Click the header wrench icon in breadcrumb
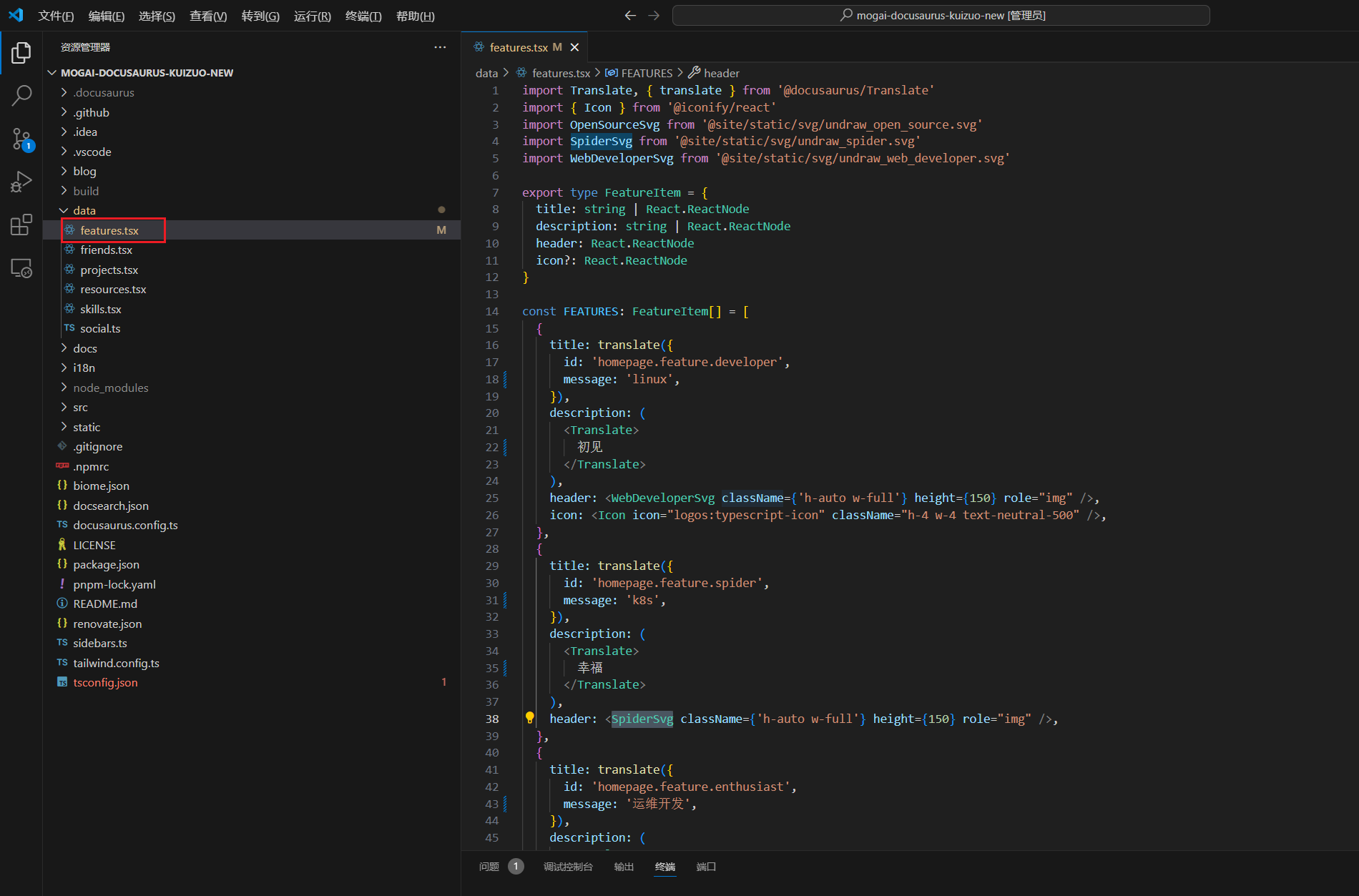 [694, 73]
